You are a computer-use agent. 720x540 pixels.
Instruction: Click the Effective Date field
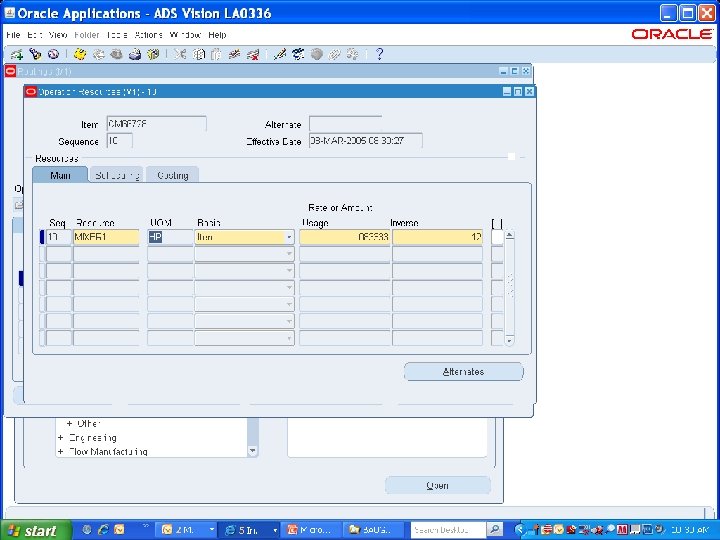[x=366, y=141]
